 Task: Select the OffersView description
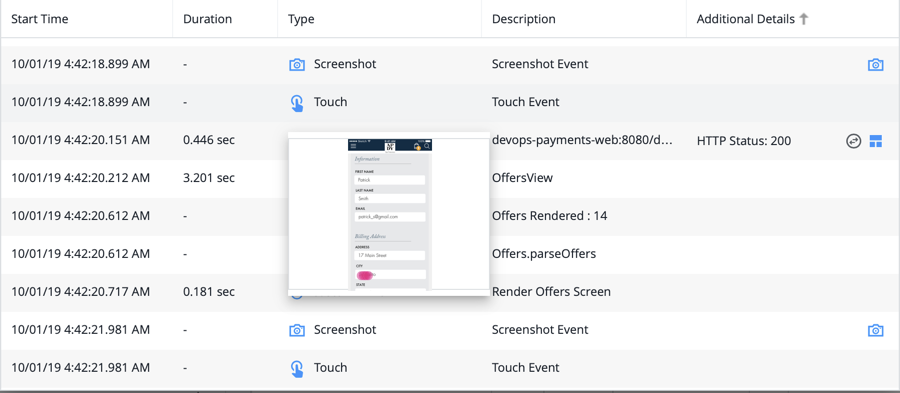click(522, 178)
